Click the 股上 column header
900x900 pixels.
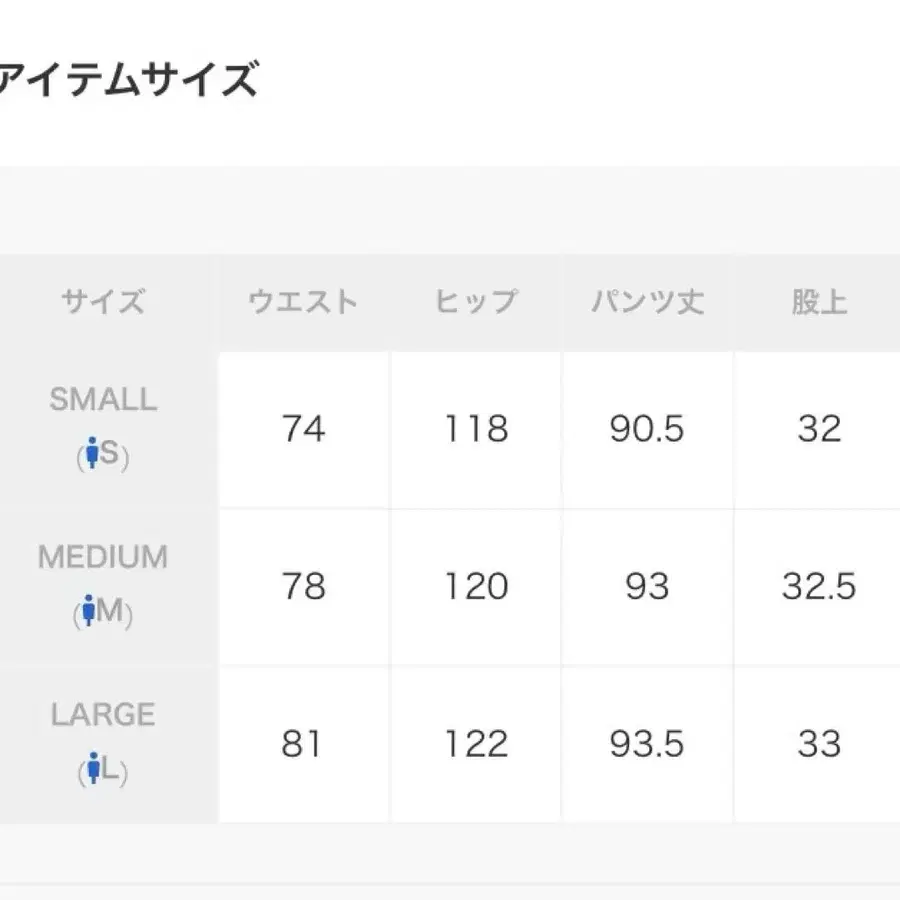819,302
